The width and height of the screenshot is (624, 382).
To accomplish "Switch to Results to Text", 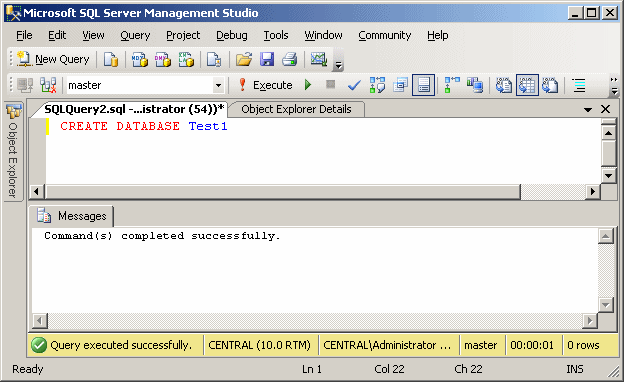I will (x=504, y=85).
